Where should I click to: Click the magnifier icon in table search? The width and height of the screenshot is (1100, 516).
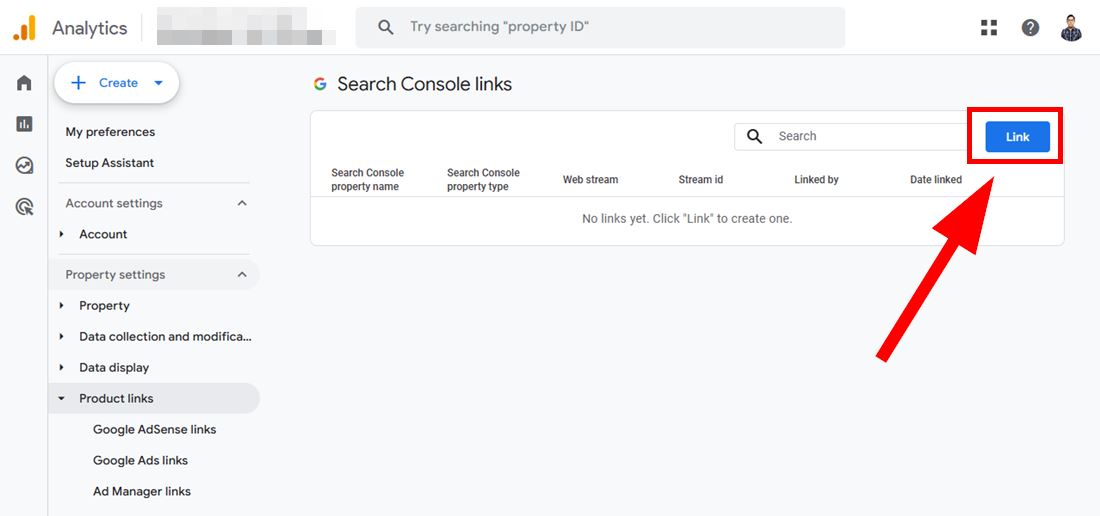pos(754,136)
